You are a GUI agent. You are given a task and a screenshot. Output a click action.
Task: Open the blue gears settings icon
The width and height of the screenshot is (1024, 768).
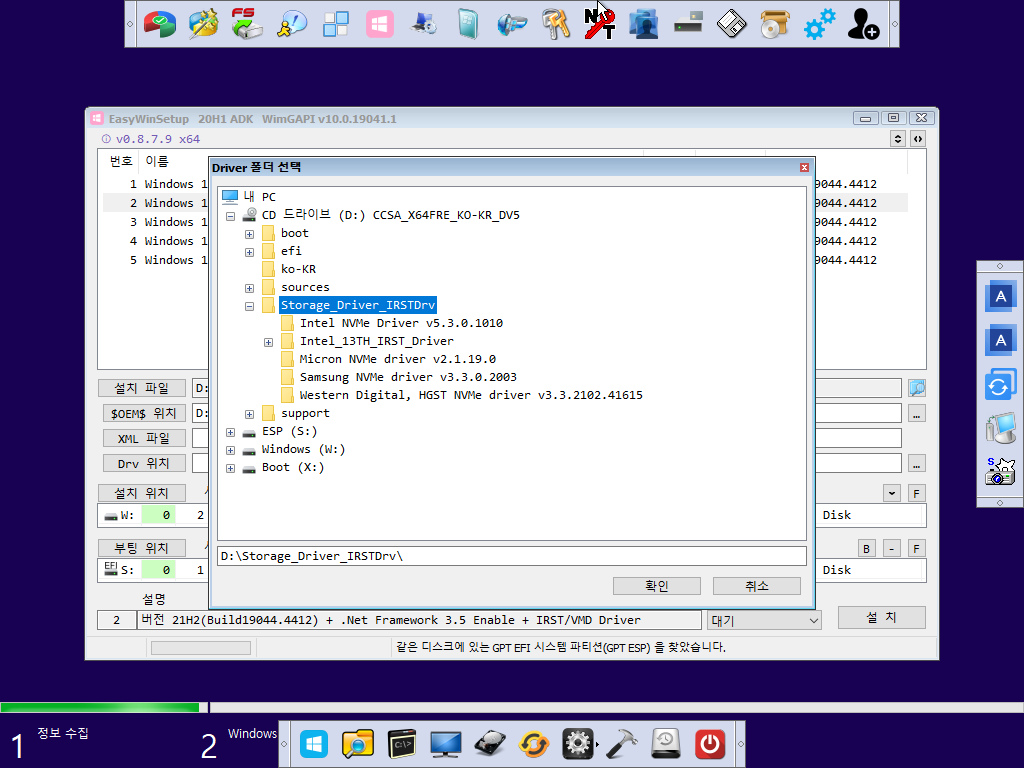819,24
